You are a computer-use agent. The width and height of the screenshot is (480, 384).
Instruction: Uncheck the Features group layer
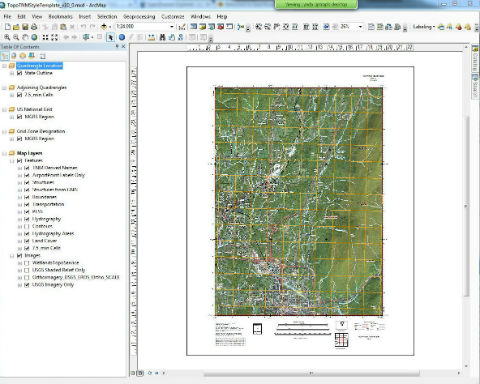click(x=19, y=161)
